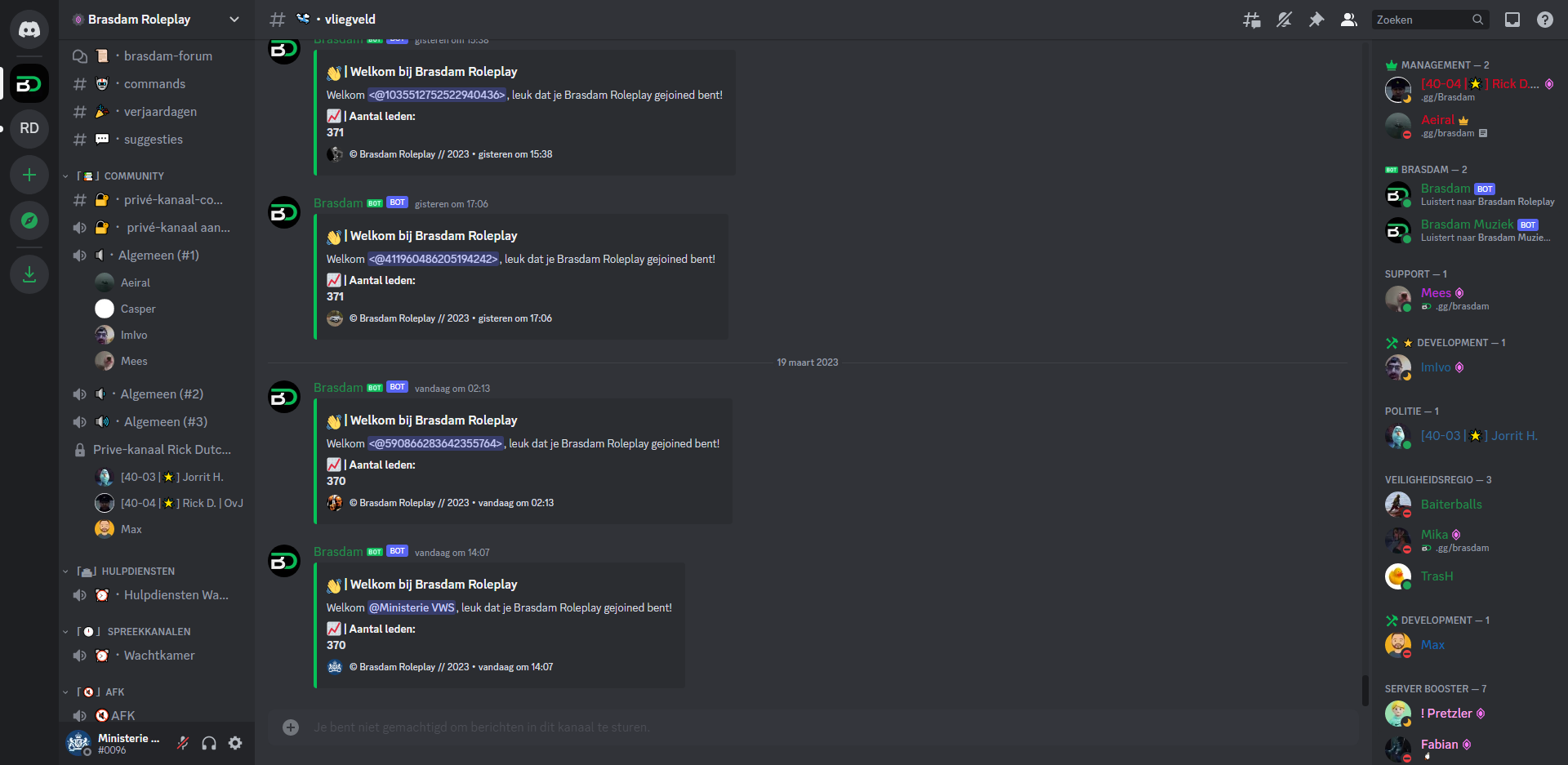The image size is (1568, 765).
Task: Click the Zoeken search field
Action: click(x=1429, y=20)
